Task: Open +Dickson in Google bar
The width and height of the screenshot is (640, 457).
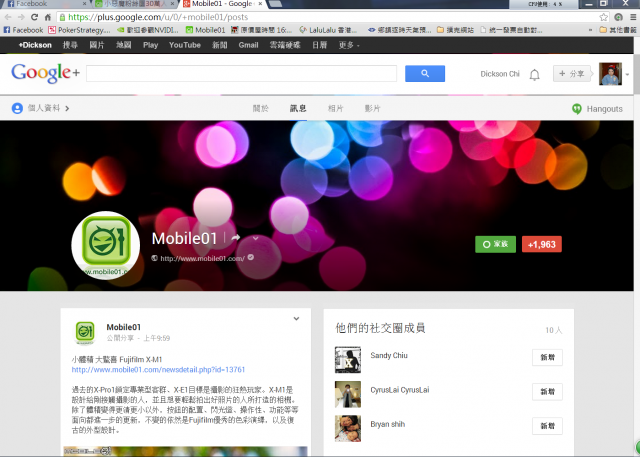Action: point(35,45)
